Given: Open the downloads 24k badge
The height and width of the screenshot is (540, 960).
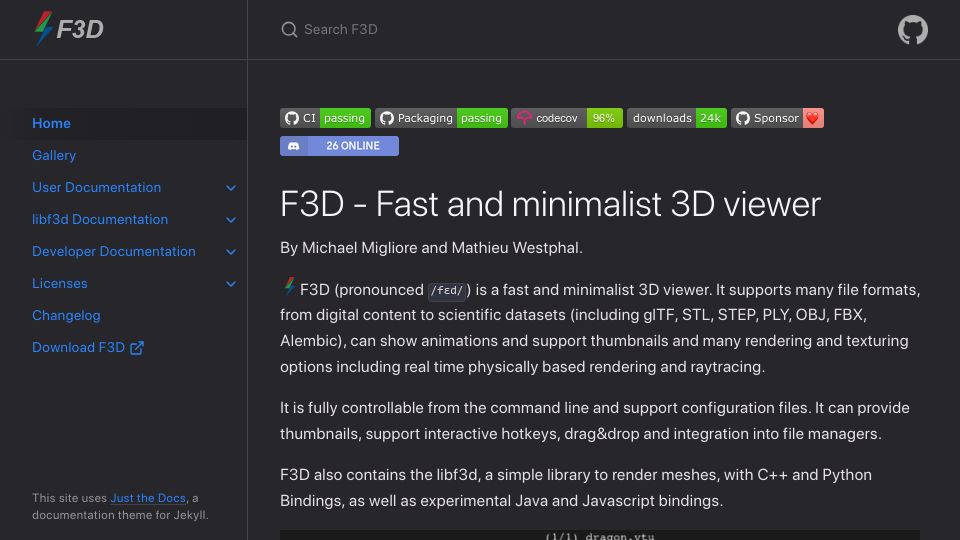Looking at the screenshot, I should (x=677, y=118).
